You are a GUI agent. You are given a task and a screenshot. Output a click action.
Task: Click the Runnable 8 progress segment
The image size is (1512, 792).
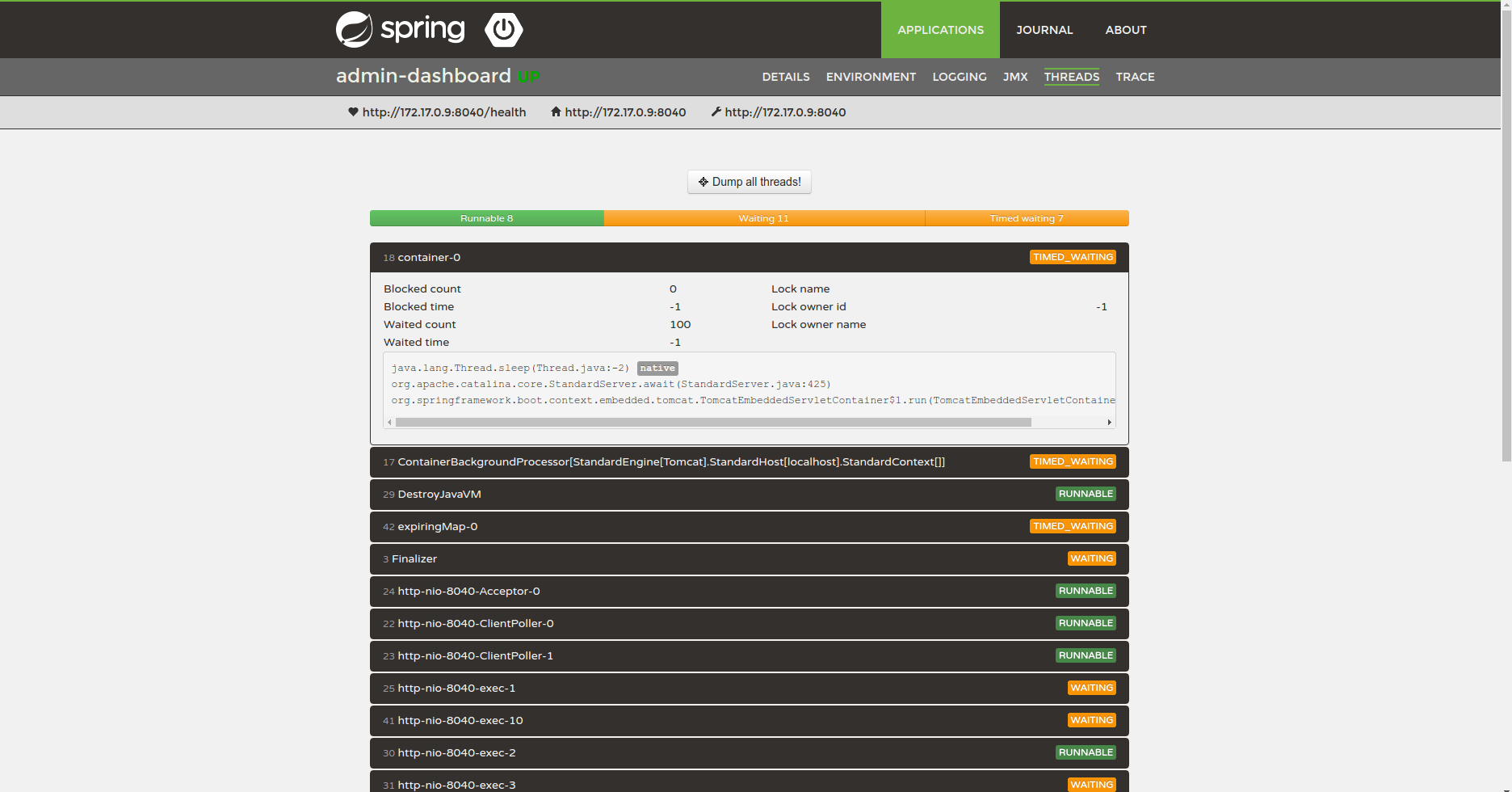486,218
